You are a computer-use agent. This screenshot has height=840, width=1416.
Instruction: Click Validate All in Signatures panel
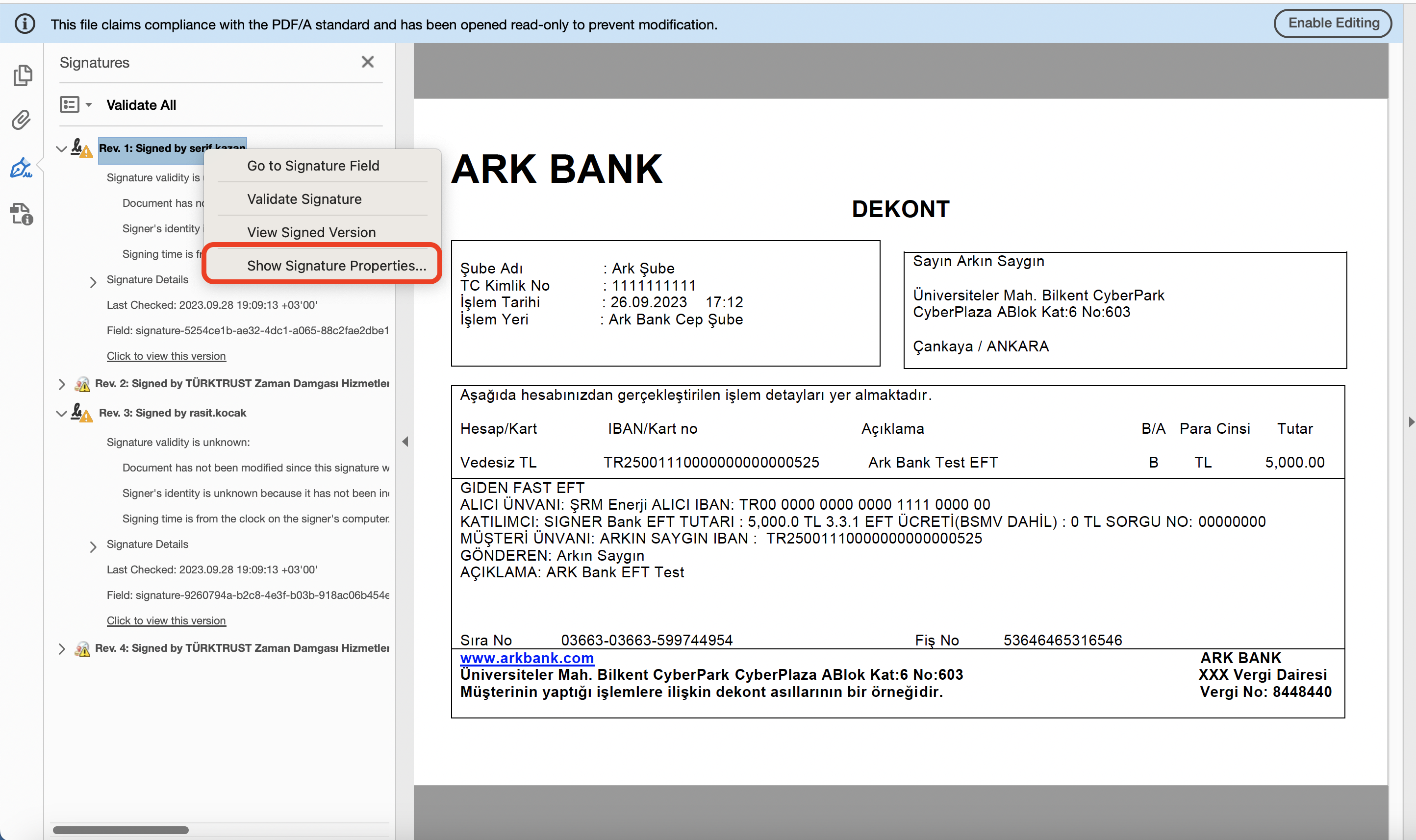click(x=141, y=105)
